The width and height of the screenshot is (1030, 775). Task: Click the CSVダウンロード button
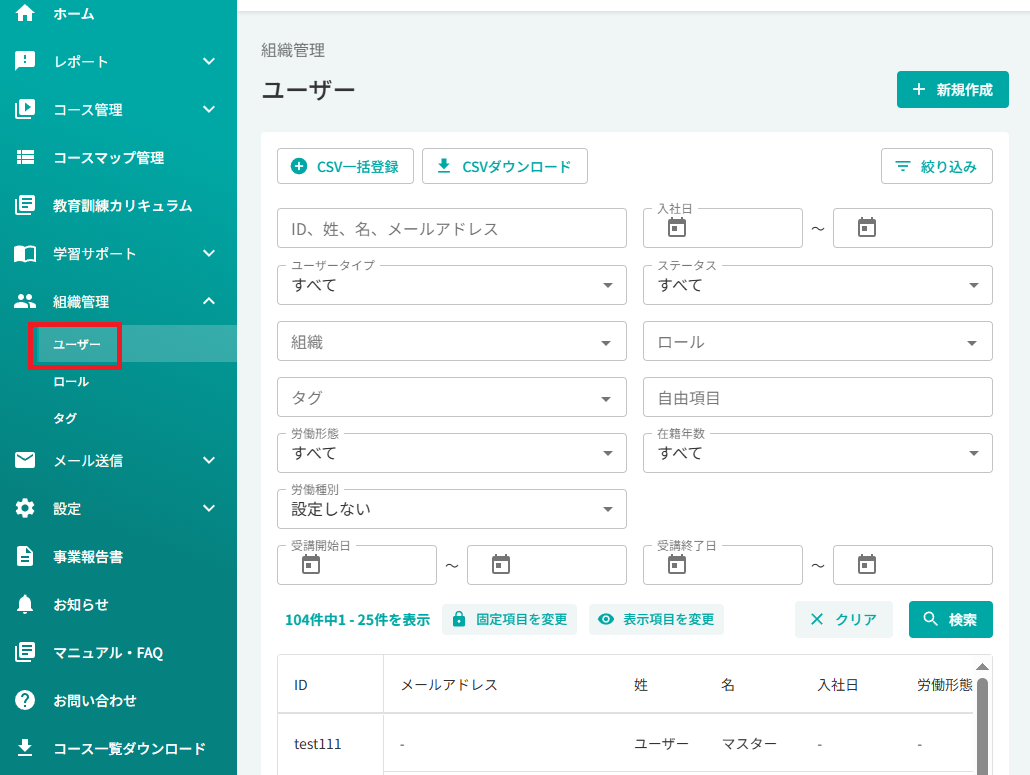pos(504,166)
